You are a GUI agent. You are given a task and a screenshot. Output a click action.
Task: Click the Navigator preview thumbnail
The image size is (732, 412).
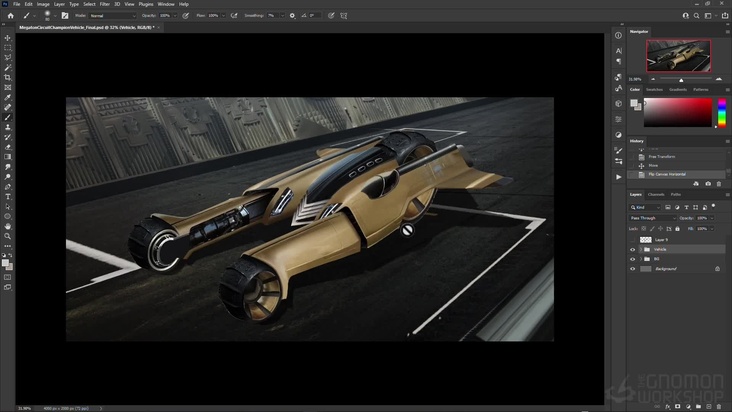click(678, 57)
